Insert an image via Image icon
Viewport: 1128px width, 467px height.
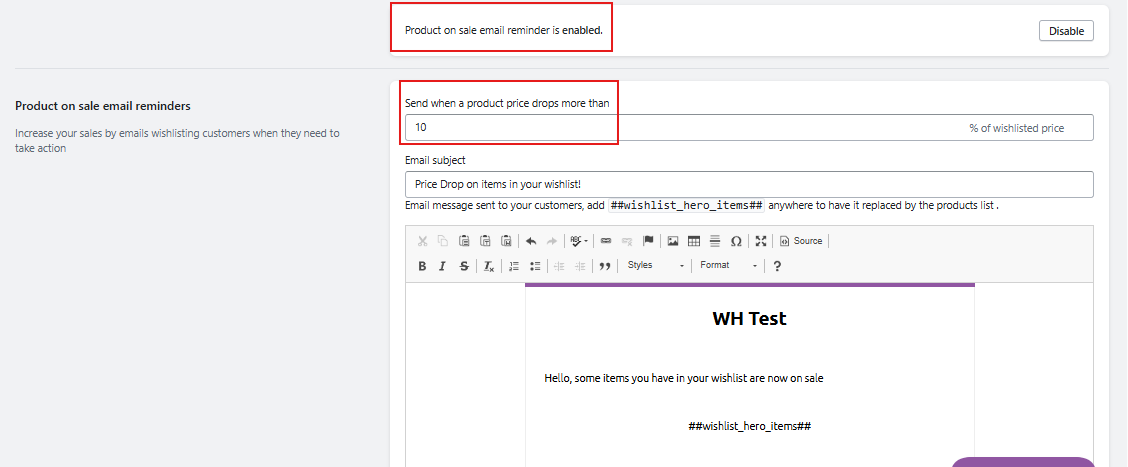coord(673,241)
